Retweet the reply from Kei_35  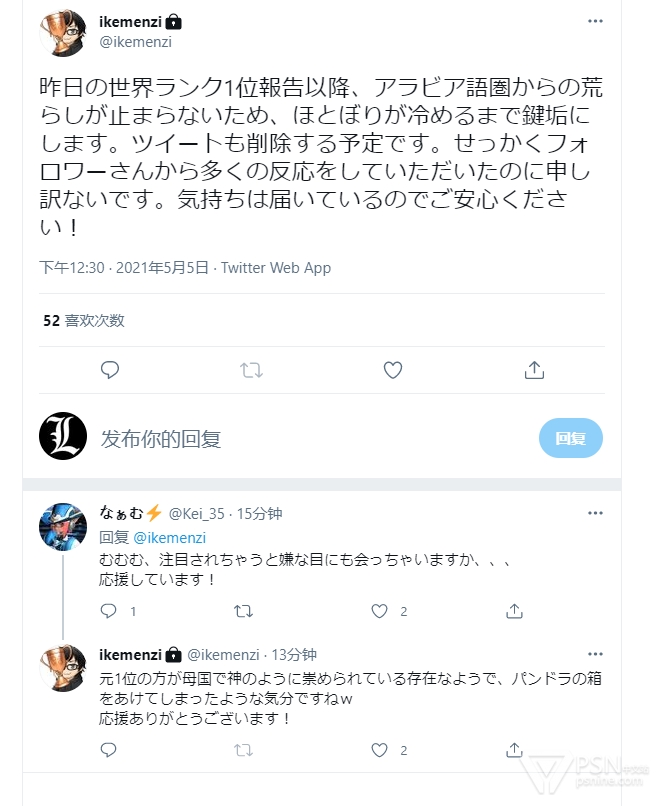pos(243,610)
